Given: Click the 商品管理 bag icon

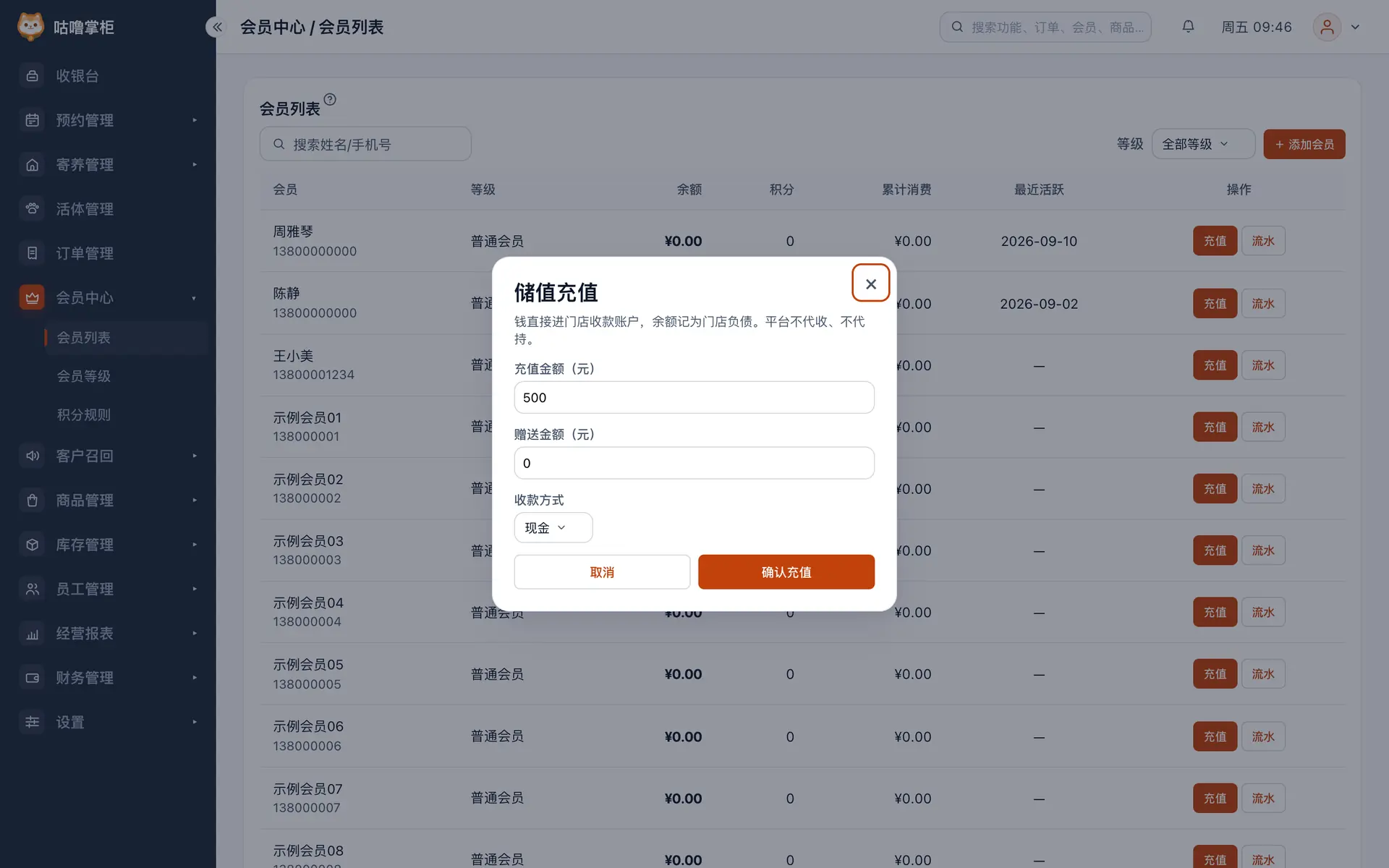Looking at the screenshot, I should [x=32, y=500].
